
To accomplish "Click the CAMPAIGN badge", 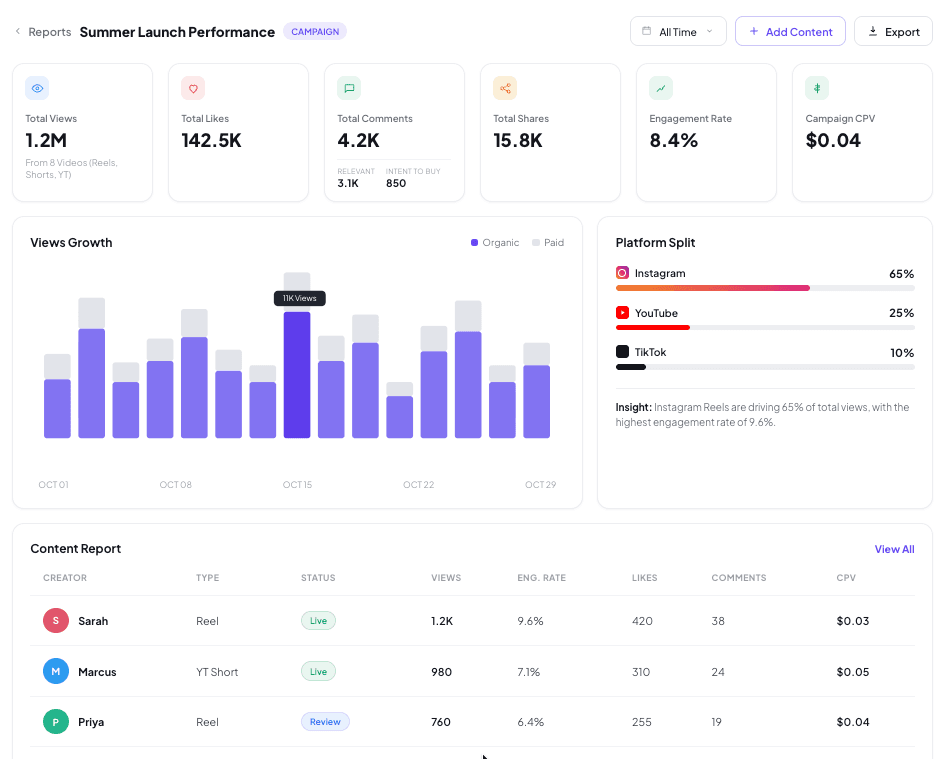I will click(x=315, y=31).
